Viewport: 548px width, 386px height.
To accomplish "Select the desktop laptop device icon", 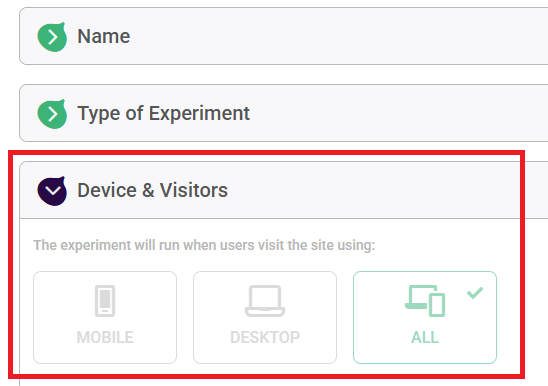I will (x=265, y=301).
